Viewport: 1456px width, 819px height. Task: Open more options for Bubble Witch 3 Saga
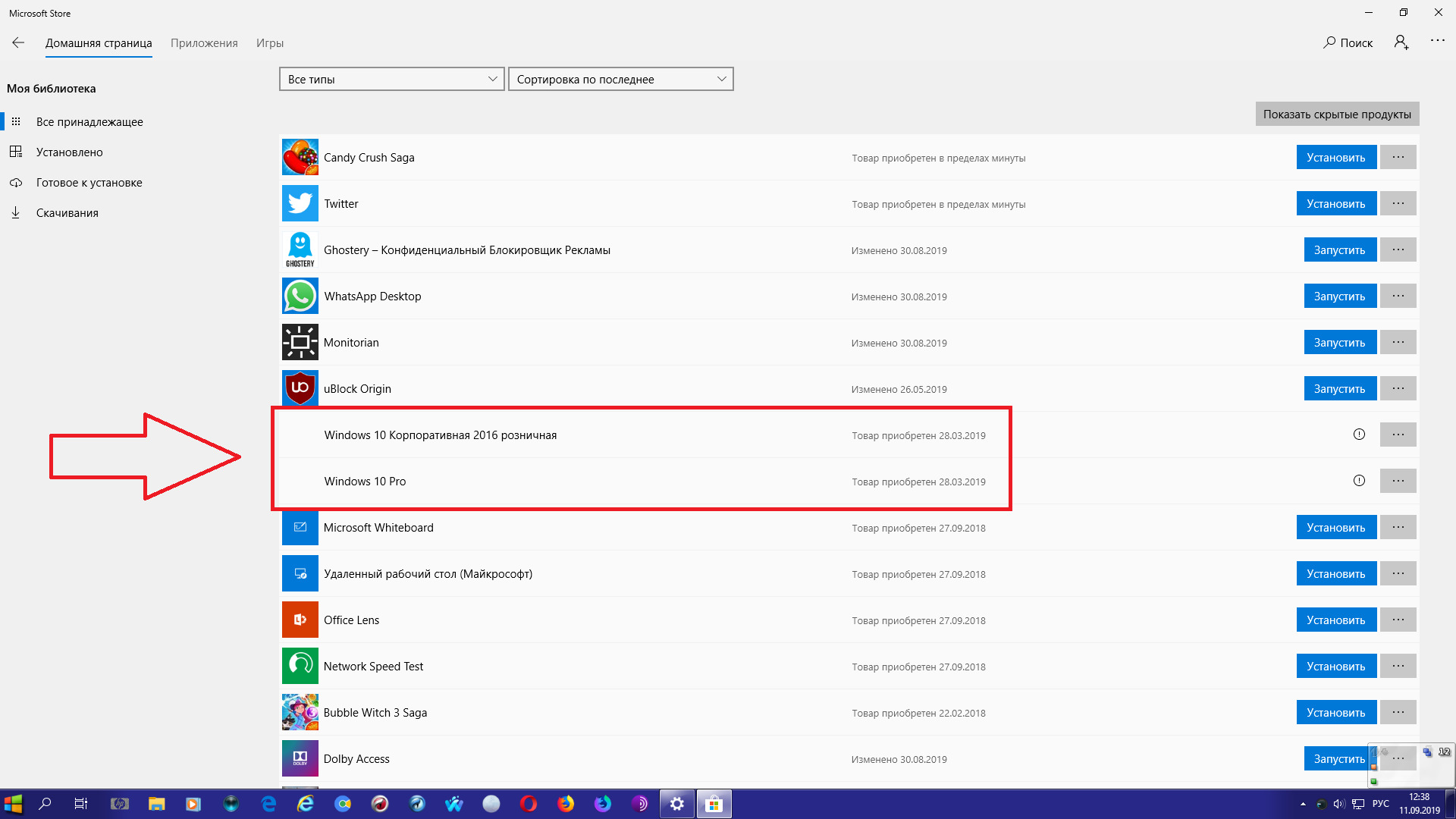pos(1398,713)
